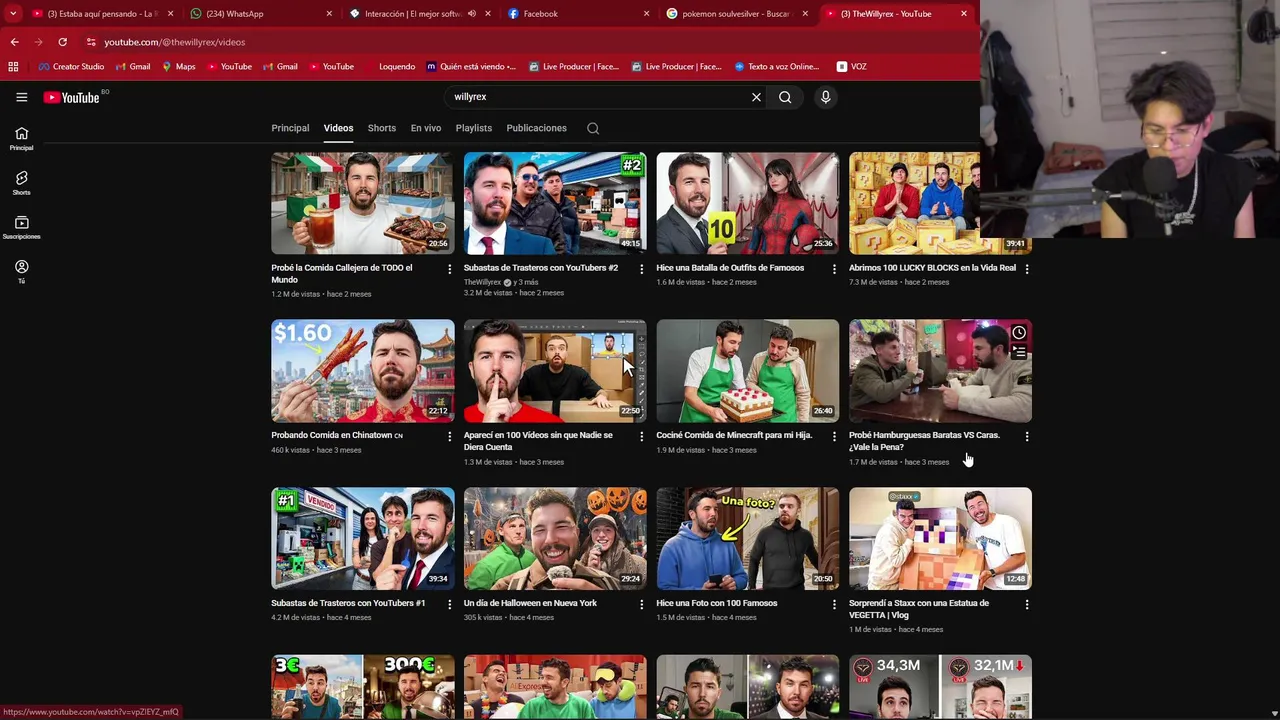Open the YouTube guide hamburger menu
1280x720 pixels.
point(21,97)
